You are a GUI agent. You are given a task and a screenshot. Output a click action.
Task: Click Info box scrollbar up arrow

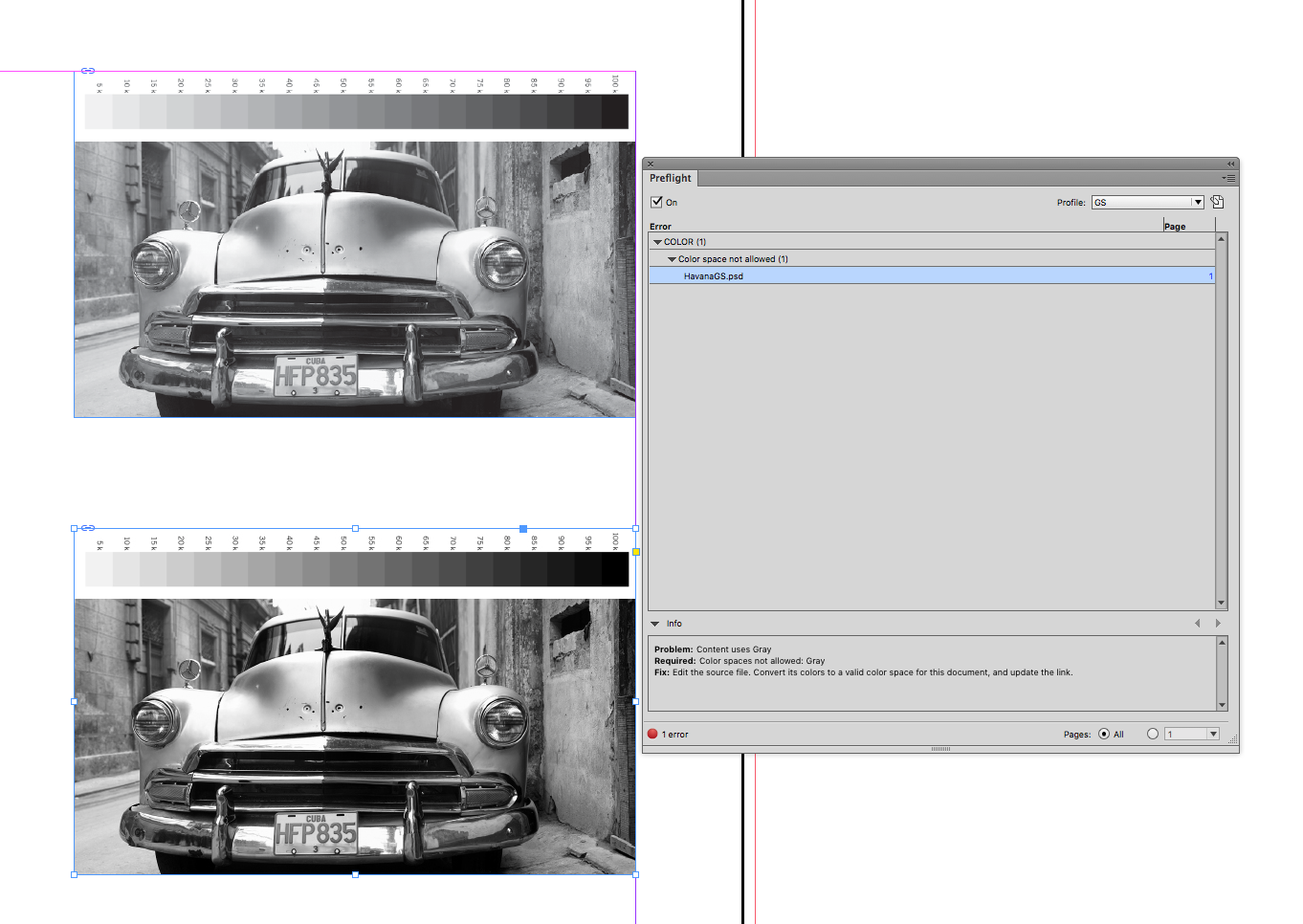[1222, 643]
